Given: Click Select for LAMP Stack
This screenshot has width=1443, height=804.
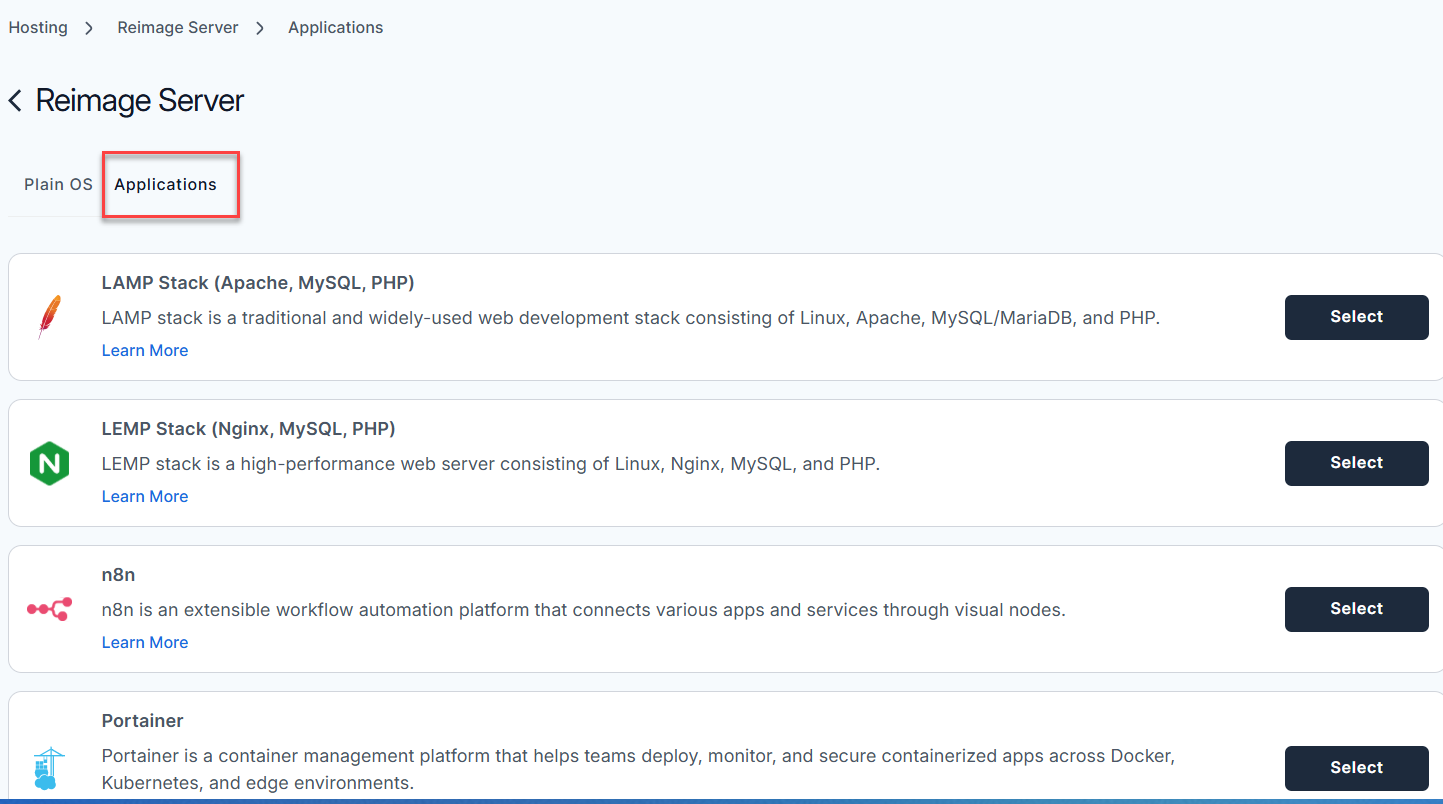Looking at the screenshot, I should coord(1356,317).
